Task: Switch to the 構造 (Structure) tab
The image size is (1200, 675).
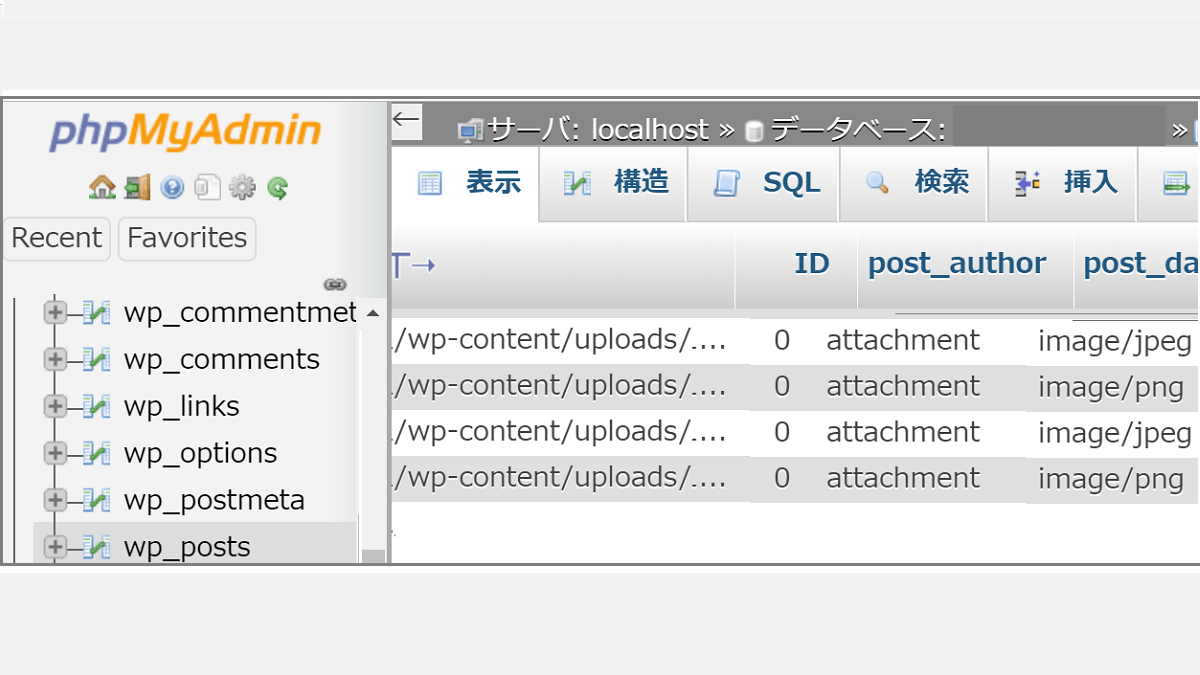Action: tap(615, 183)
